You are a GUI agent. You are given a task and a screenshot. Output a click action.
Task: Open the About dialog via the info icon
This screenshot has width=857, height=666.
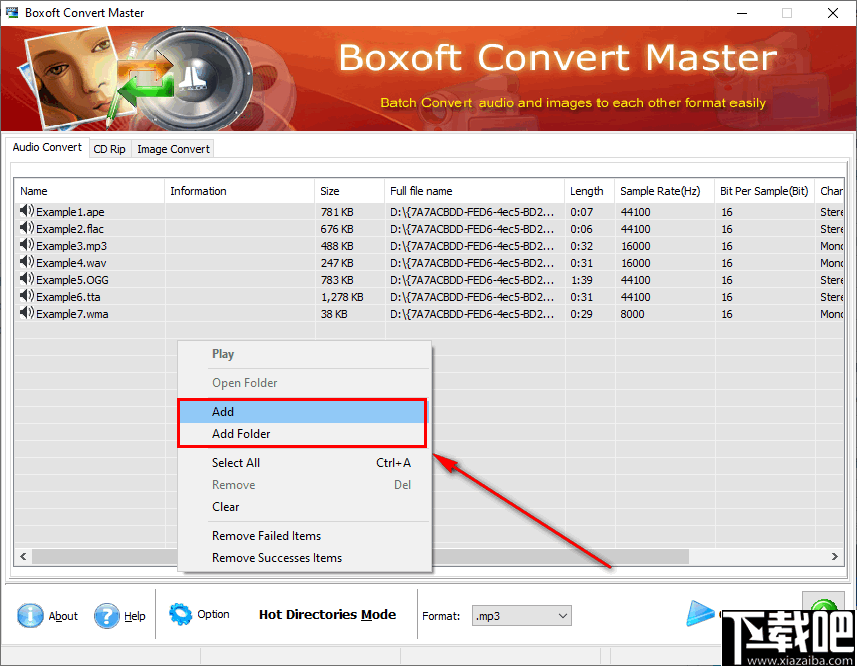(30, 616)
